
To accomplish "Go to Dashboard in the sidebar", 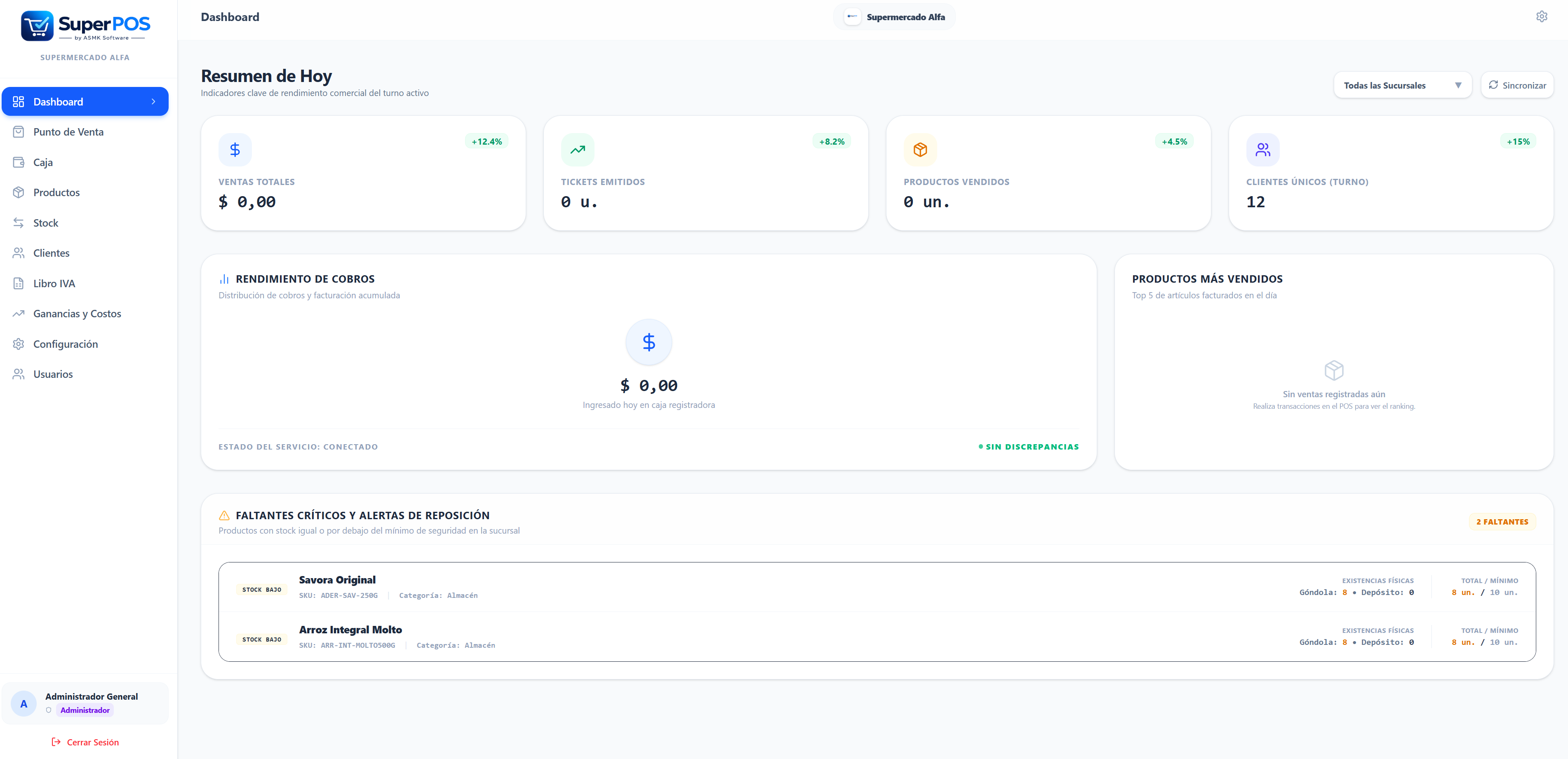I will point(85,101).
